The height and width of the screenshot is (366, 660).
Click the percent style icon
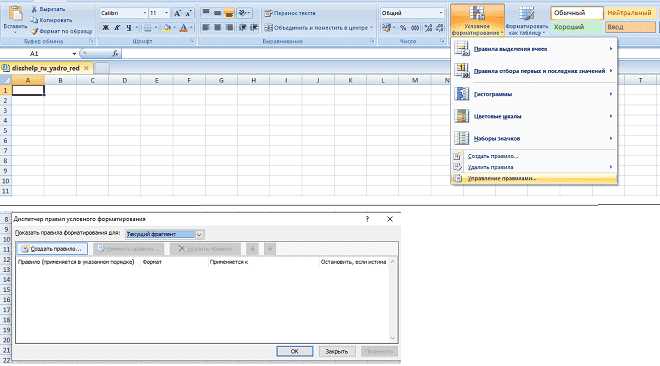coord(403,28)
